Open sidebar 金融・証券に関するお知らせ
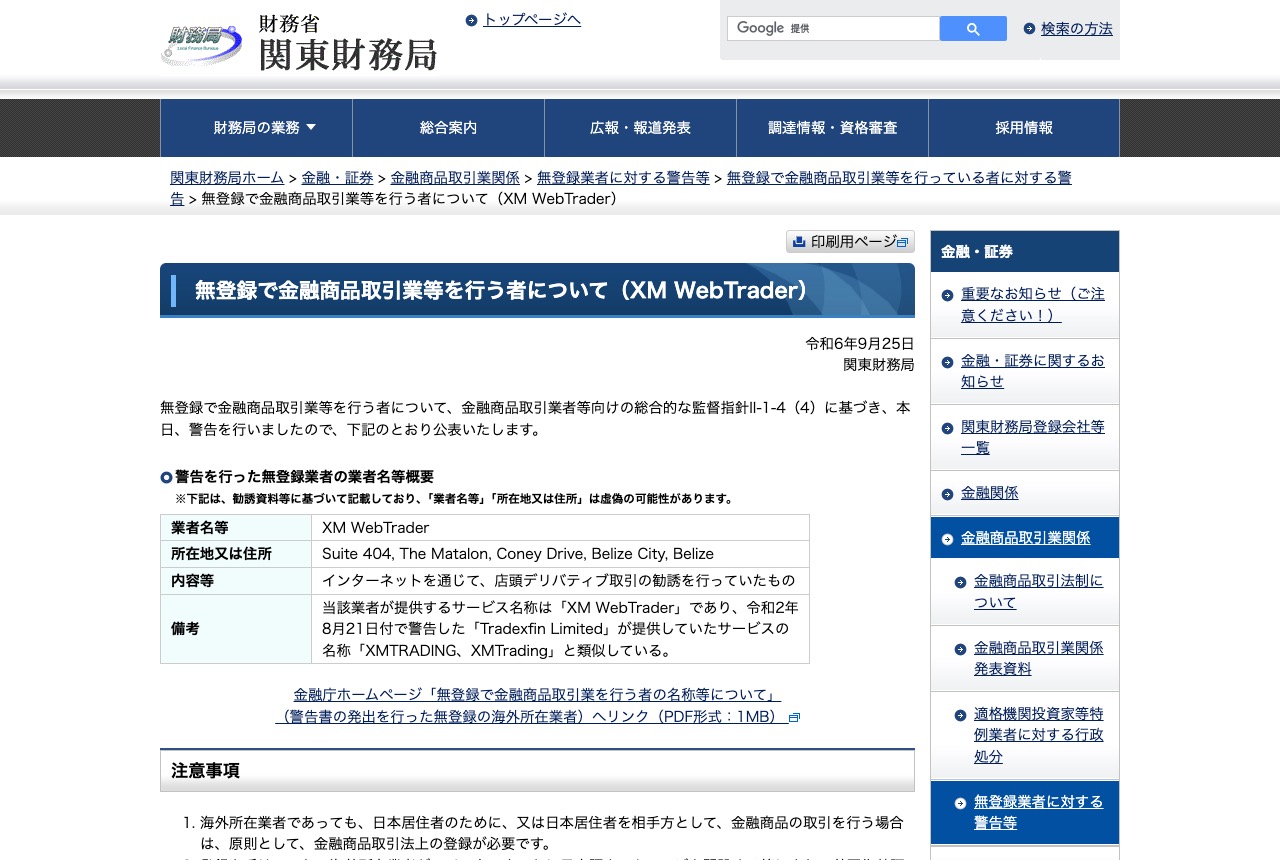The height and width of the screenshot is (860, 1280). pyautogui.click(x=1033, y=371)
